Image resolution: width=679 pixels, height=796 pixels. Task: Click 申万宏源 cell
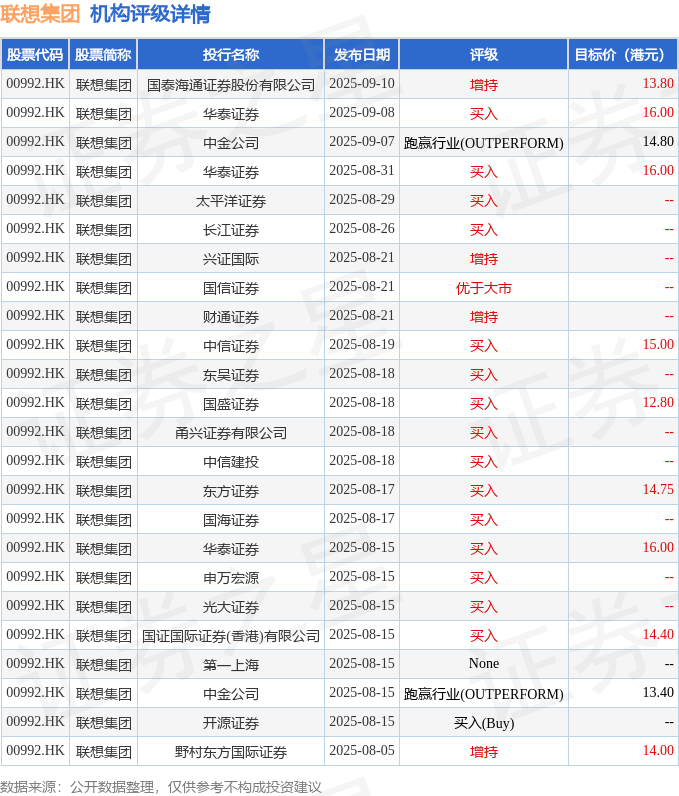231,578
